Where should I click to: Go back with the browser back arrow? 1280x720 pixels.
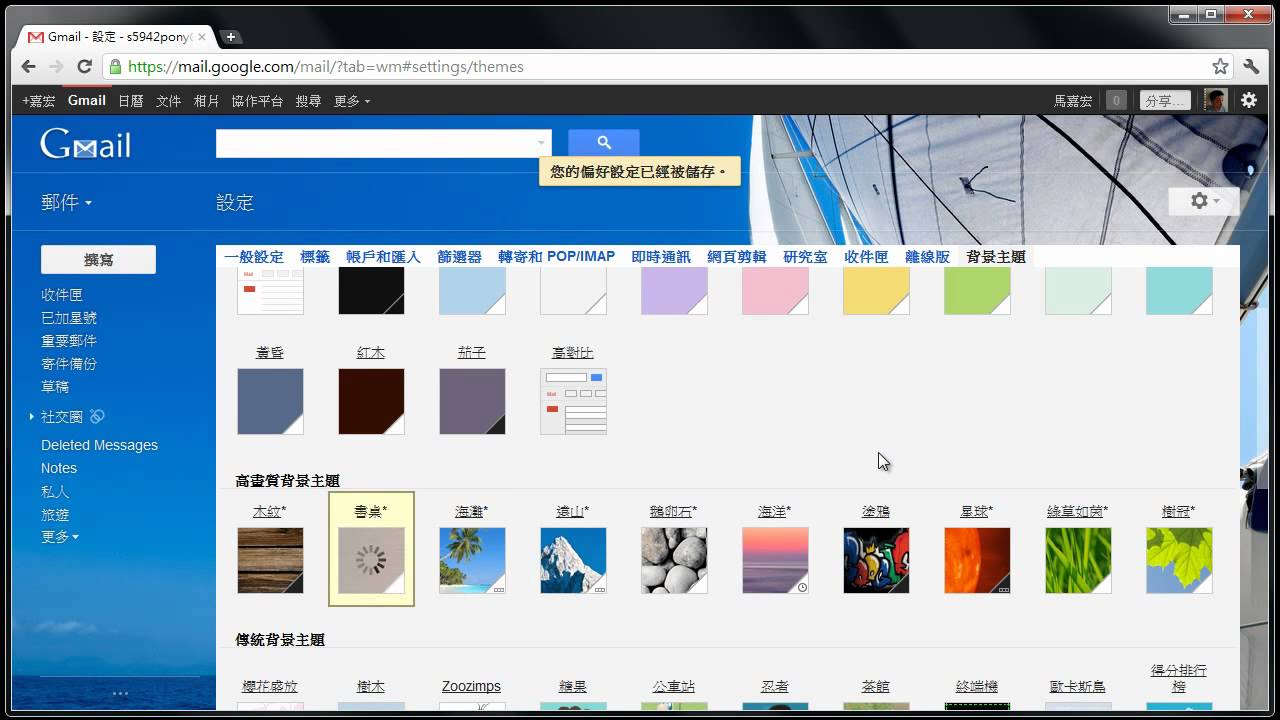[x=28, y=67]
